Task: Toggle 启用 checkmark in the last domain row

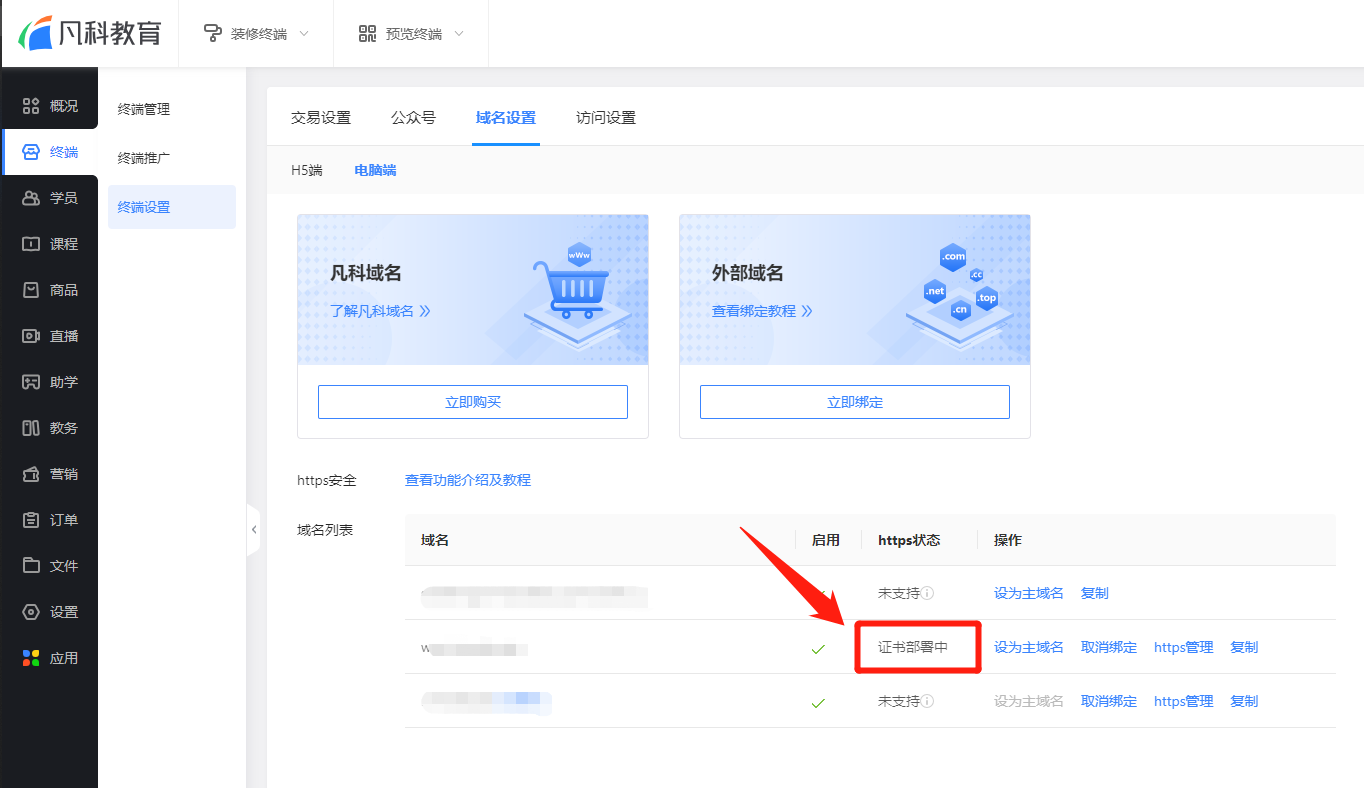Action: 818,703
